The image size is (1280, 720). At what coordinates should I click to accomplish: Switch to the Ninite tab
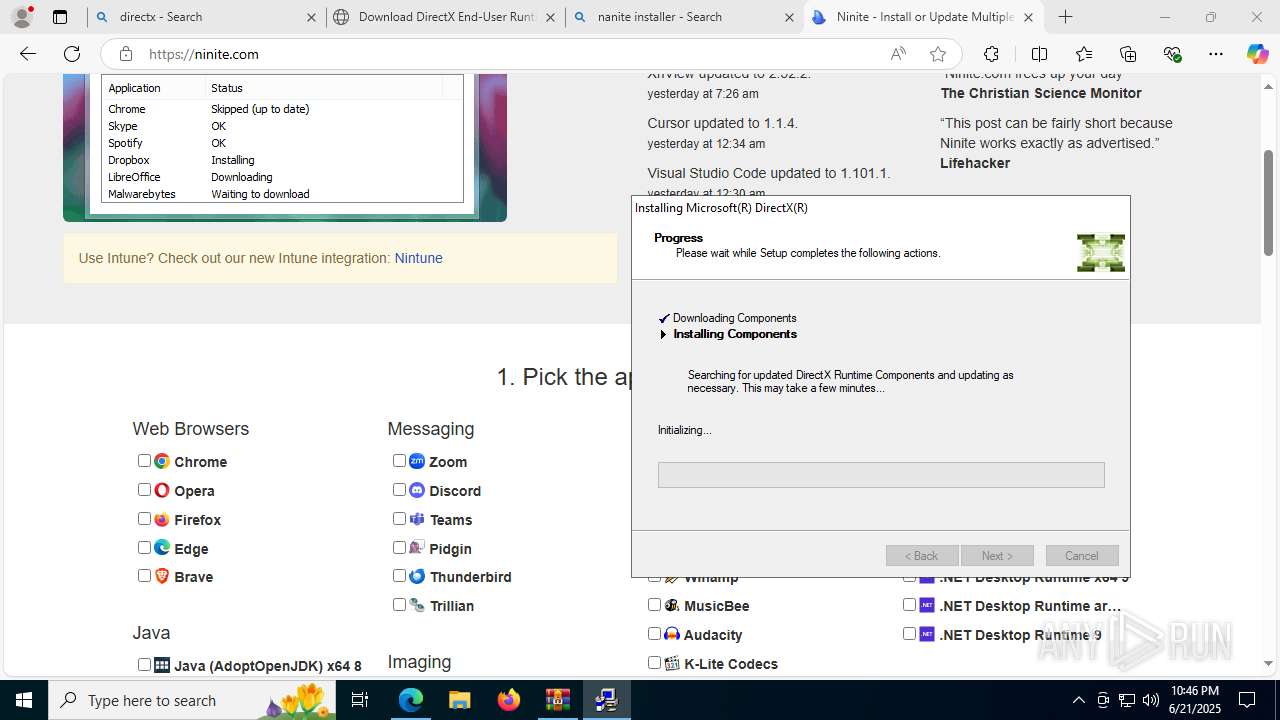923,17
